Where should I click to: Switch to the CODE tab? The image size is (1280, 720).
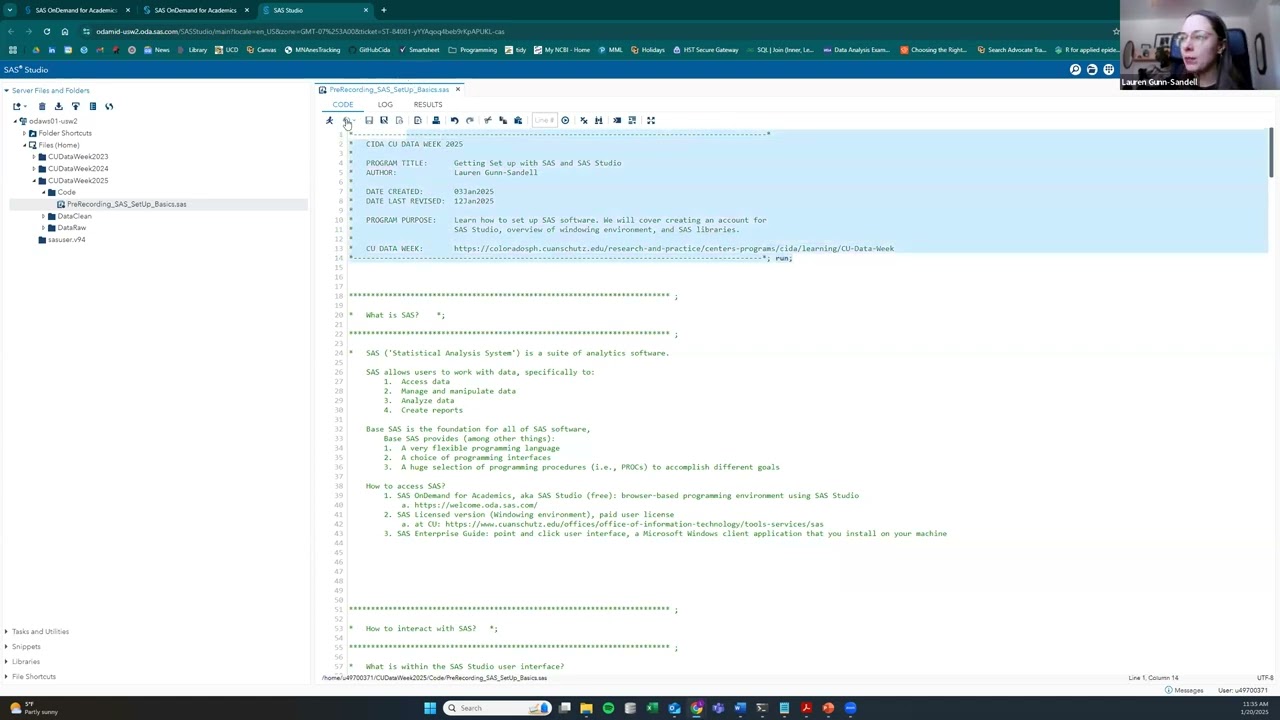point(343,105)
